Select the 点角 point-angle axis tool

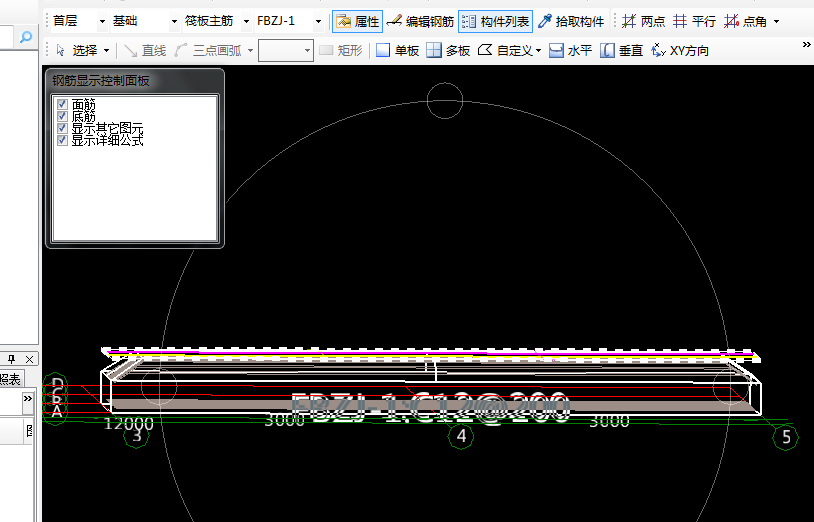745,21
